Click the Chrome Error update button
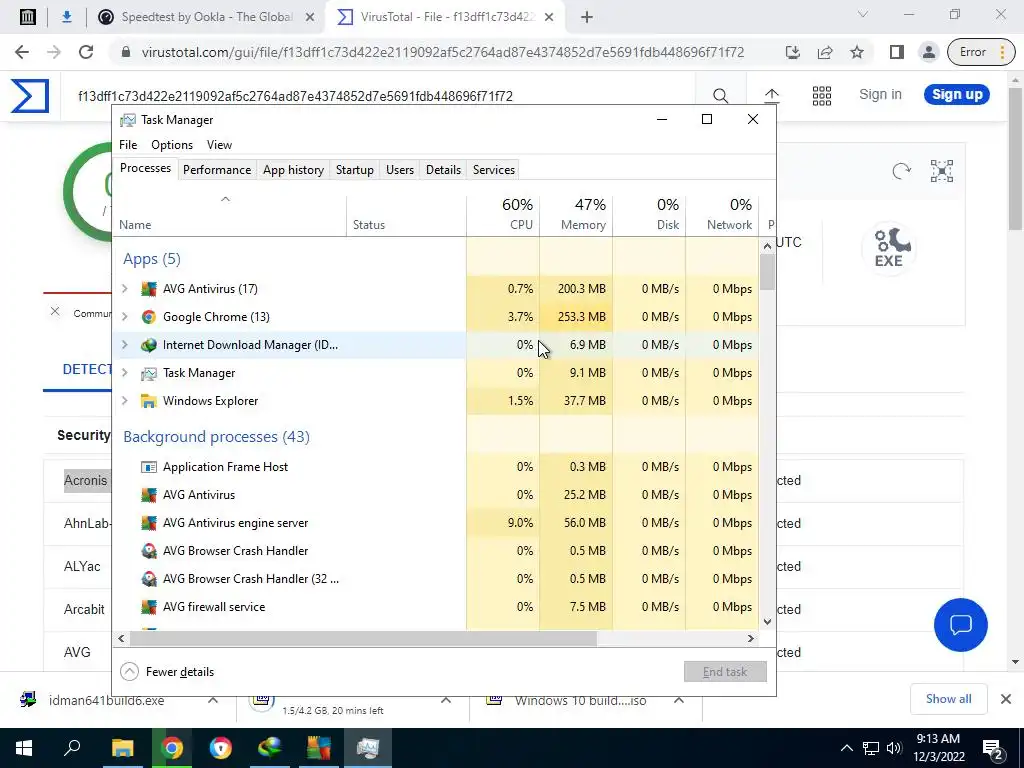 (x=982, y=52)
